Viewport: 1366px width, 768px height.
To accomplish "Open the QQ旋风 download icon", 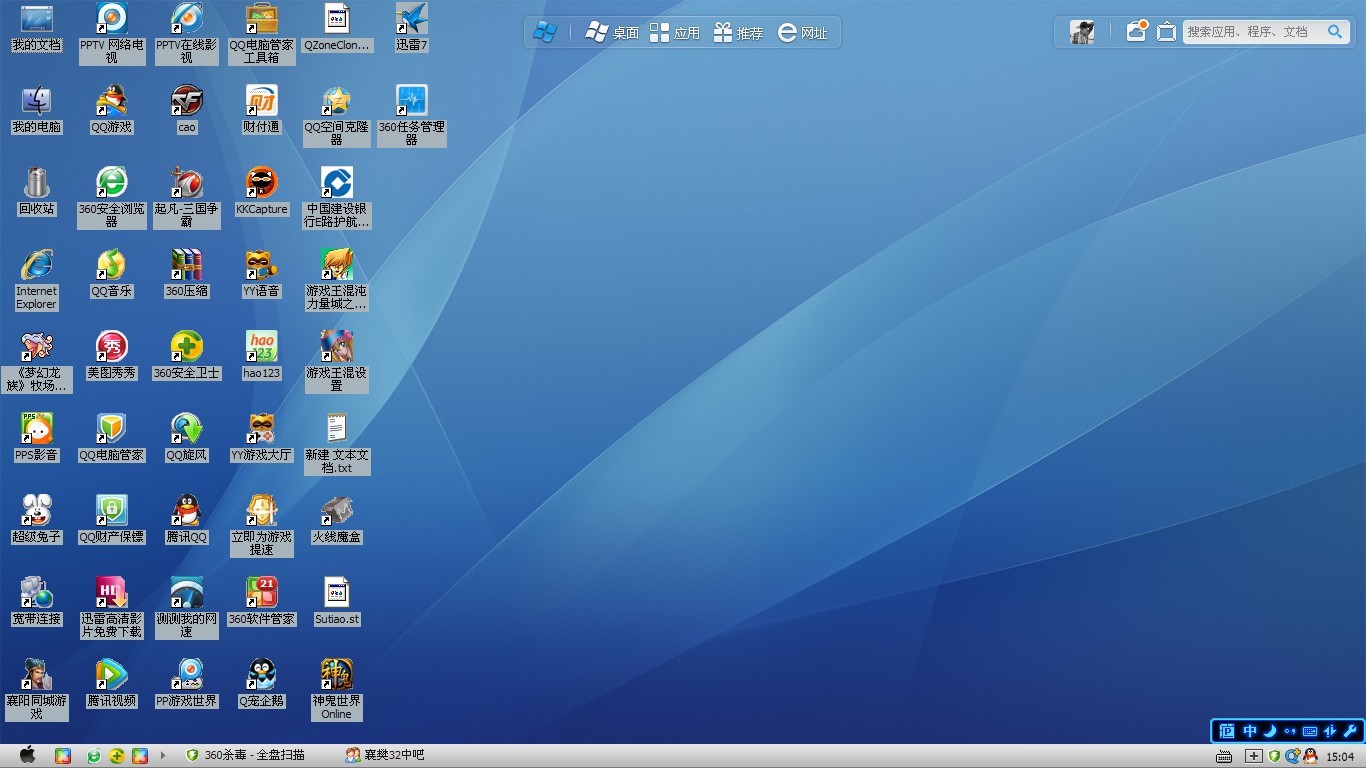I will click(186, 438).
